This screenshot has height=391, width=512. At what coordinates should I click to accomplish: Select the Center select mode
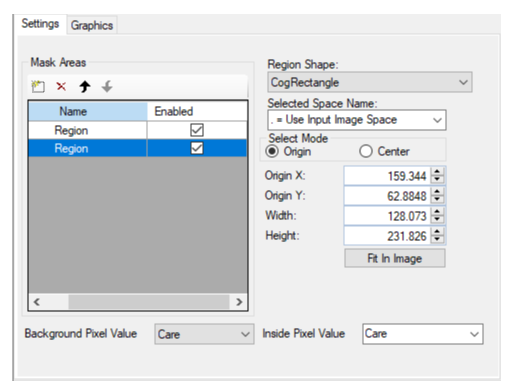[366, 151]
